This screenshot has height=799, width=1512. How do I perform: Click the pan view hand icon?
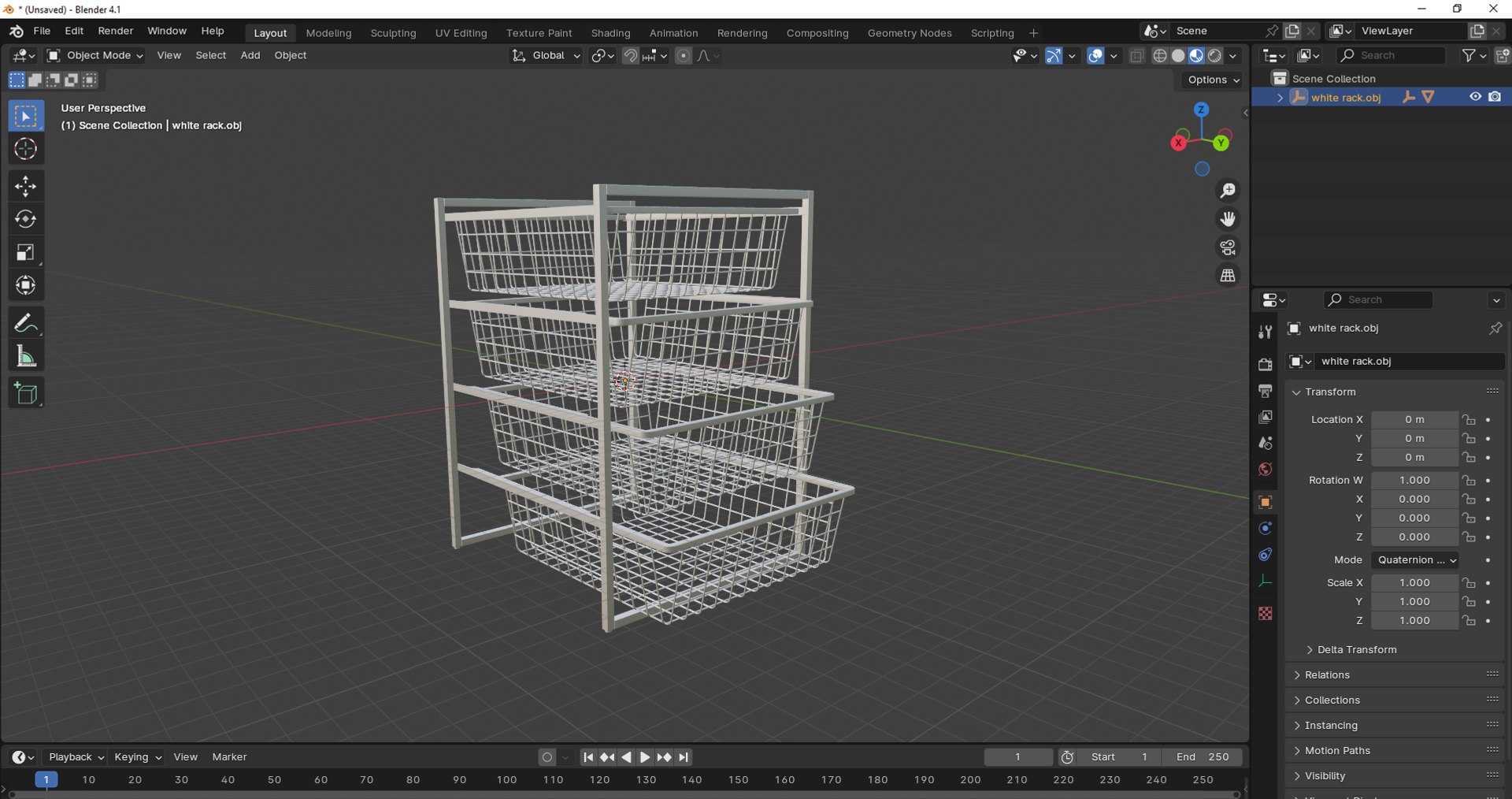coord(1228,219)
